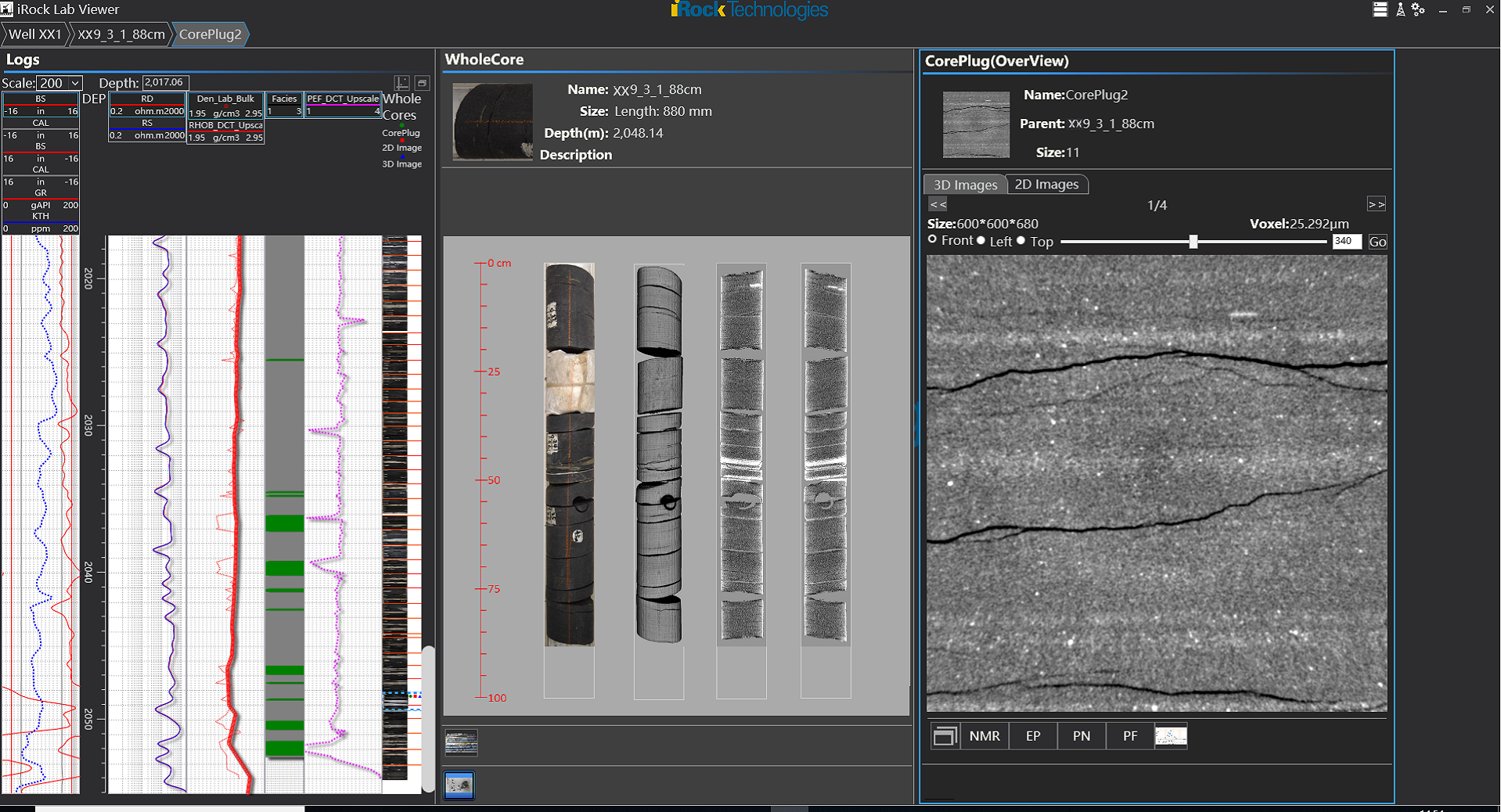Click the stacked windows icon beside NMR
This screenshot has width=1501, height=812.
tap(945, 736)
